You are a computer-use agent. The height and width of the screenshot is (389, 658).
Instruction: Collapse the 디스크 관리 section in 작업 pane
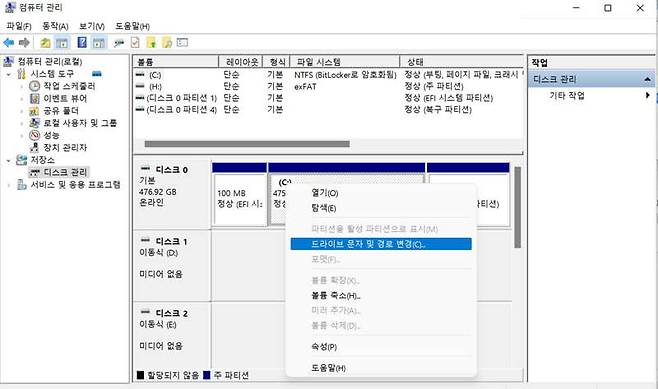coord(648,79)
